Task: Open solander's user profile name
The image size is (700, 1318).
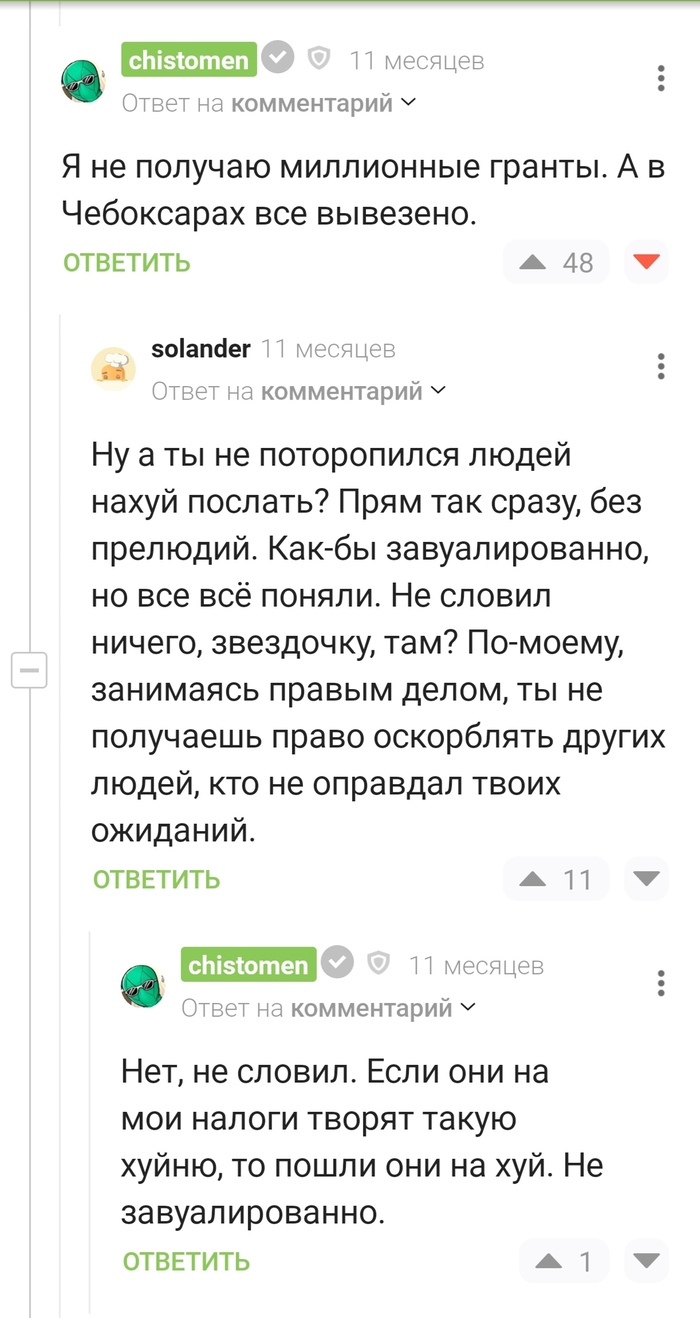Action: [200, 349]
